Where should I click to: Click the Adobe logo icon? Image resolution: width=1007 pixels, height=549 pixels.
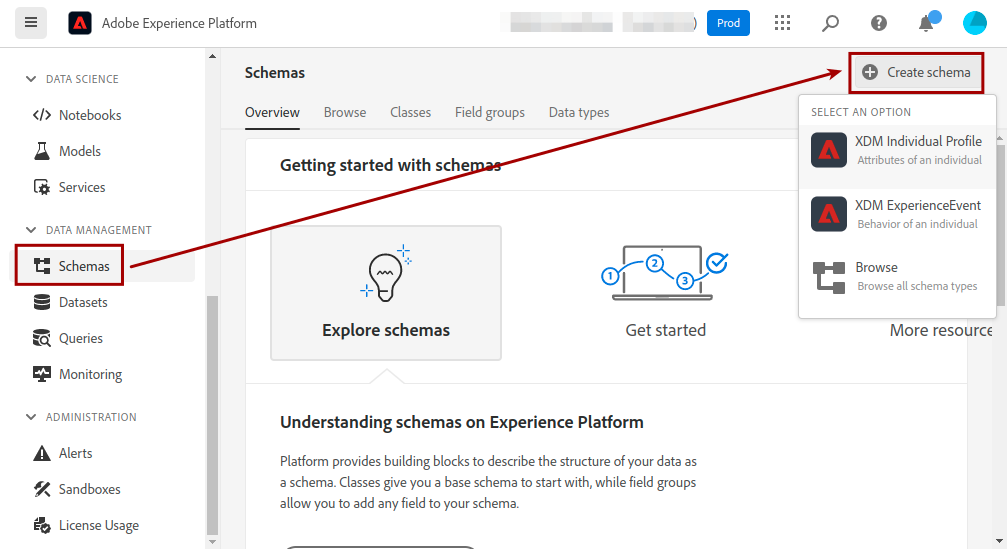click(x=80, y=23)
